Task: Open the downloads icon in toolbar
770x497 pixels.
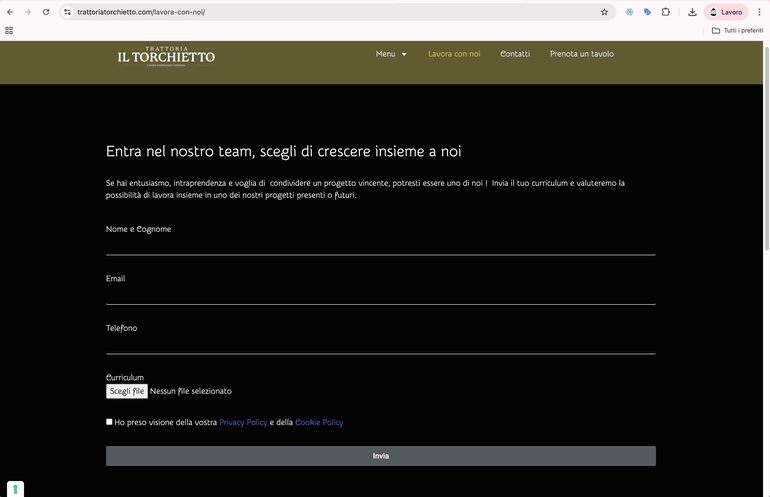Action: point(692,12)
